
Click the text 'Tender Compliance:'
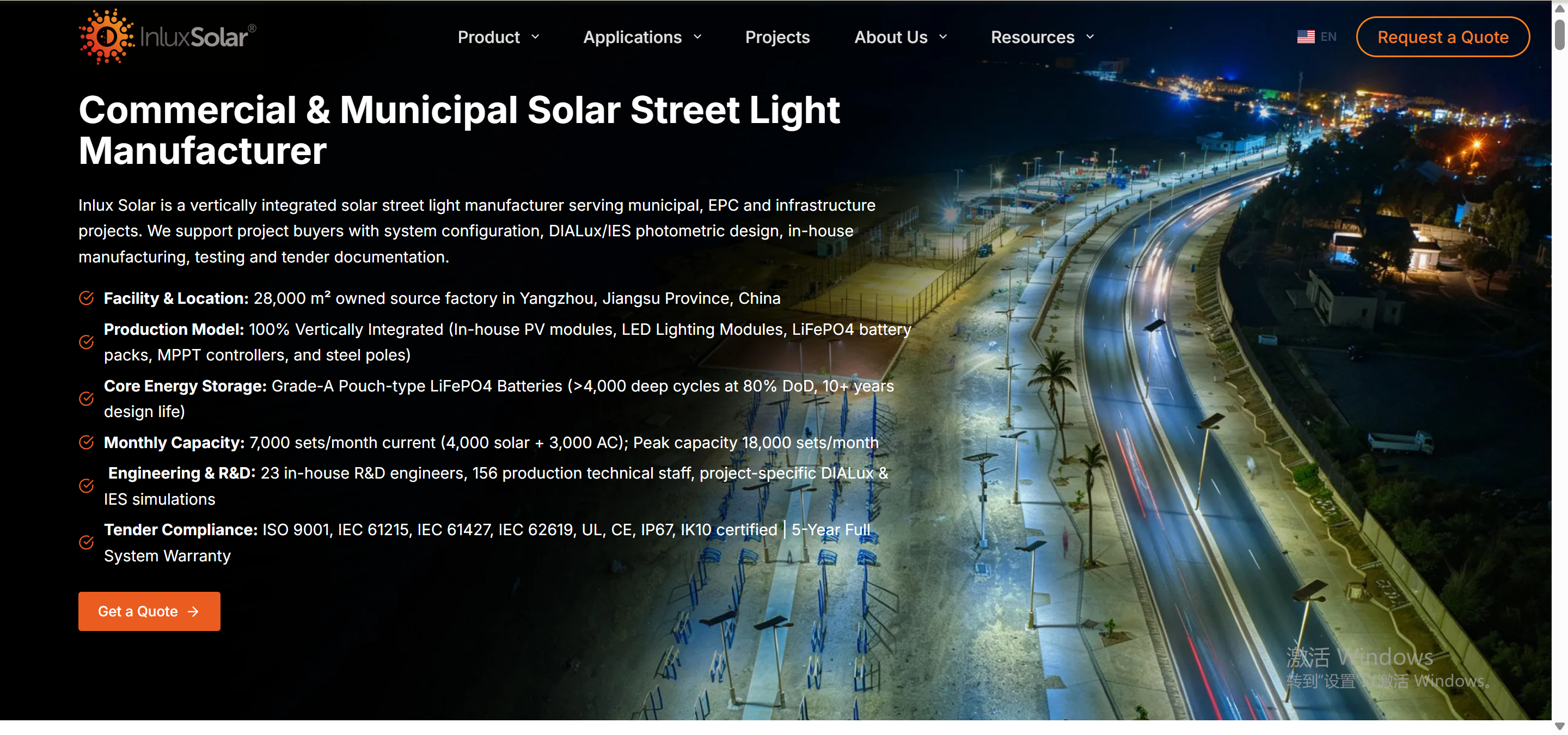click(x=181, y=529)
